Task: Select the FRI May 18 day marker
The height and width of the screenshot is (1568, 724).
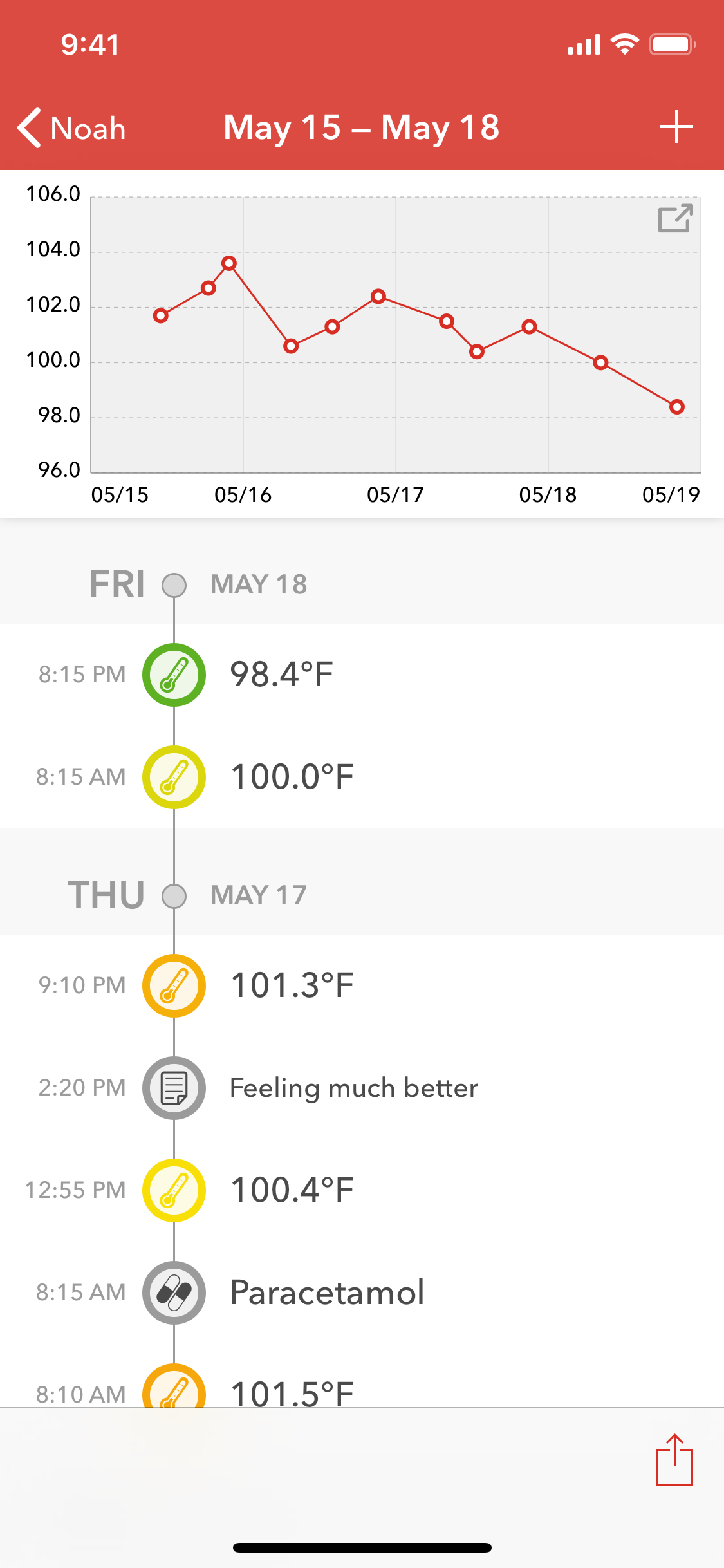Action: click(174, 585)
